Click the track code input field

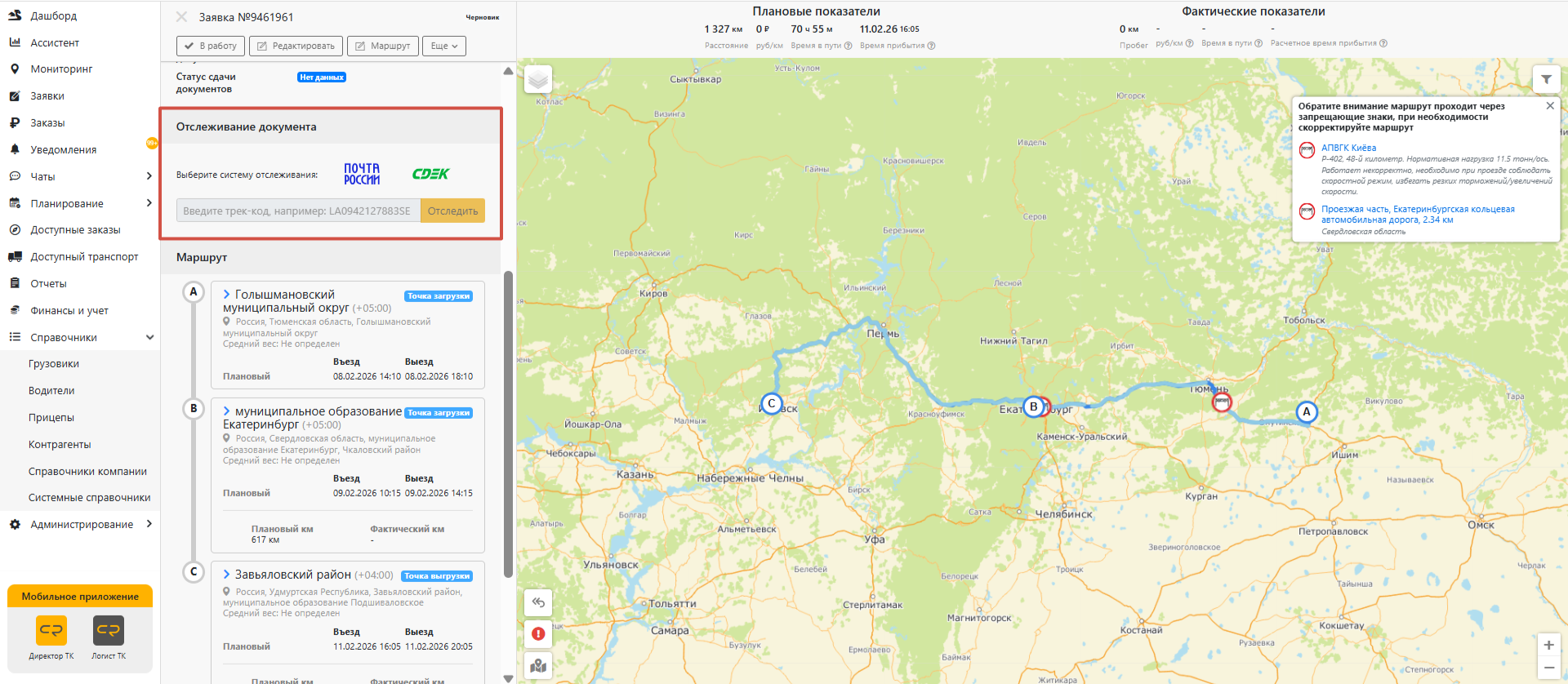coord(299,211)
